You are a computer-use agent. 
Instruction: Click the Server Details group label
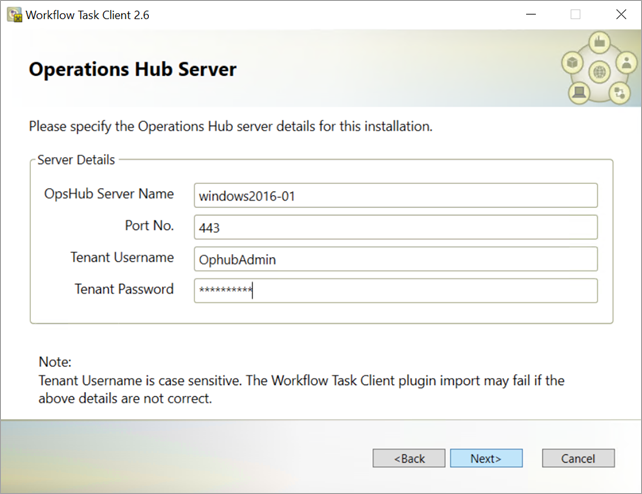(x=76, y=160)
